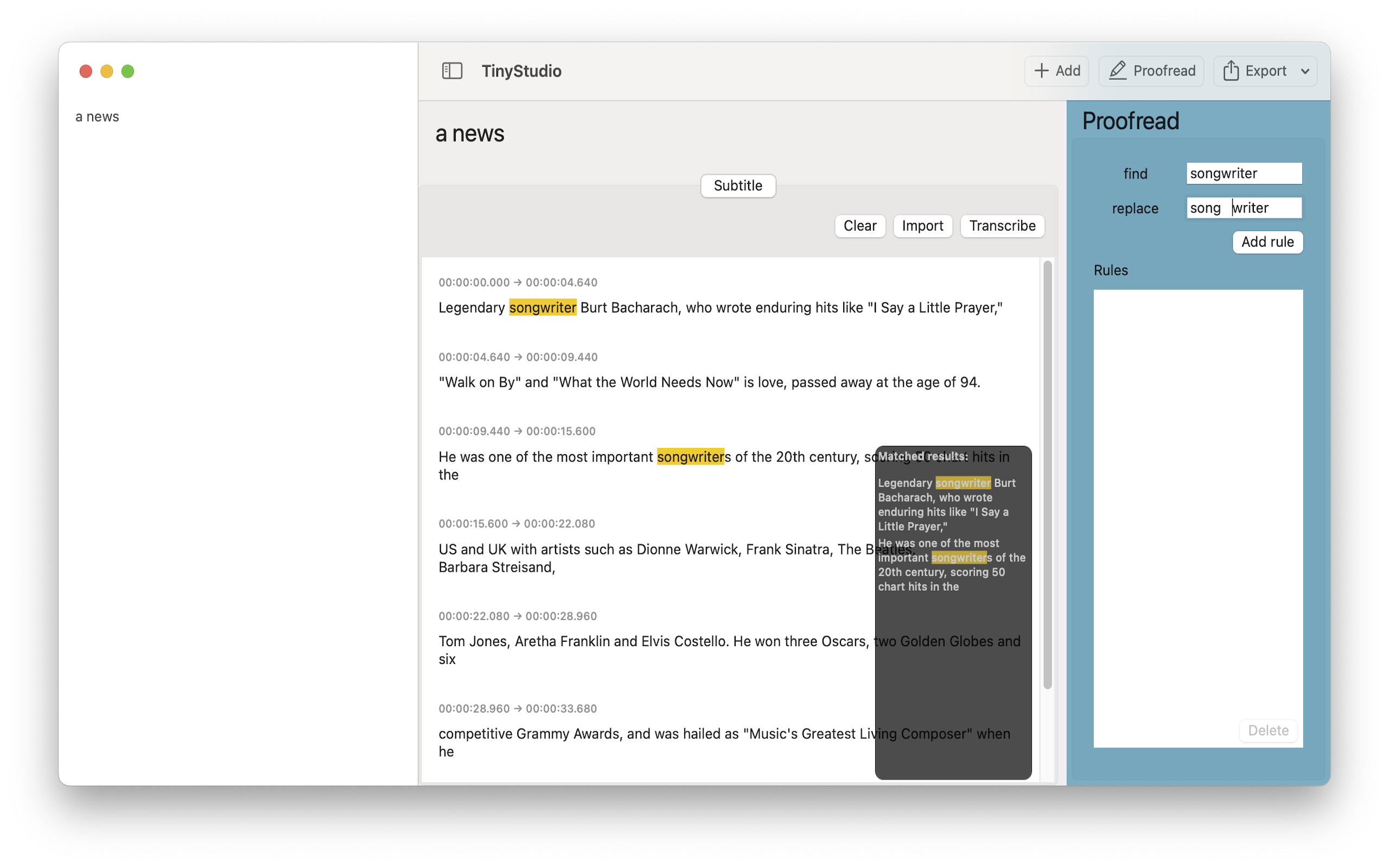Click the first subtitle line with Burt Bacharach
The image size is (1389, 868).
(720, 308)
